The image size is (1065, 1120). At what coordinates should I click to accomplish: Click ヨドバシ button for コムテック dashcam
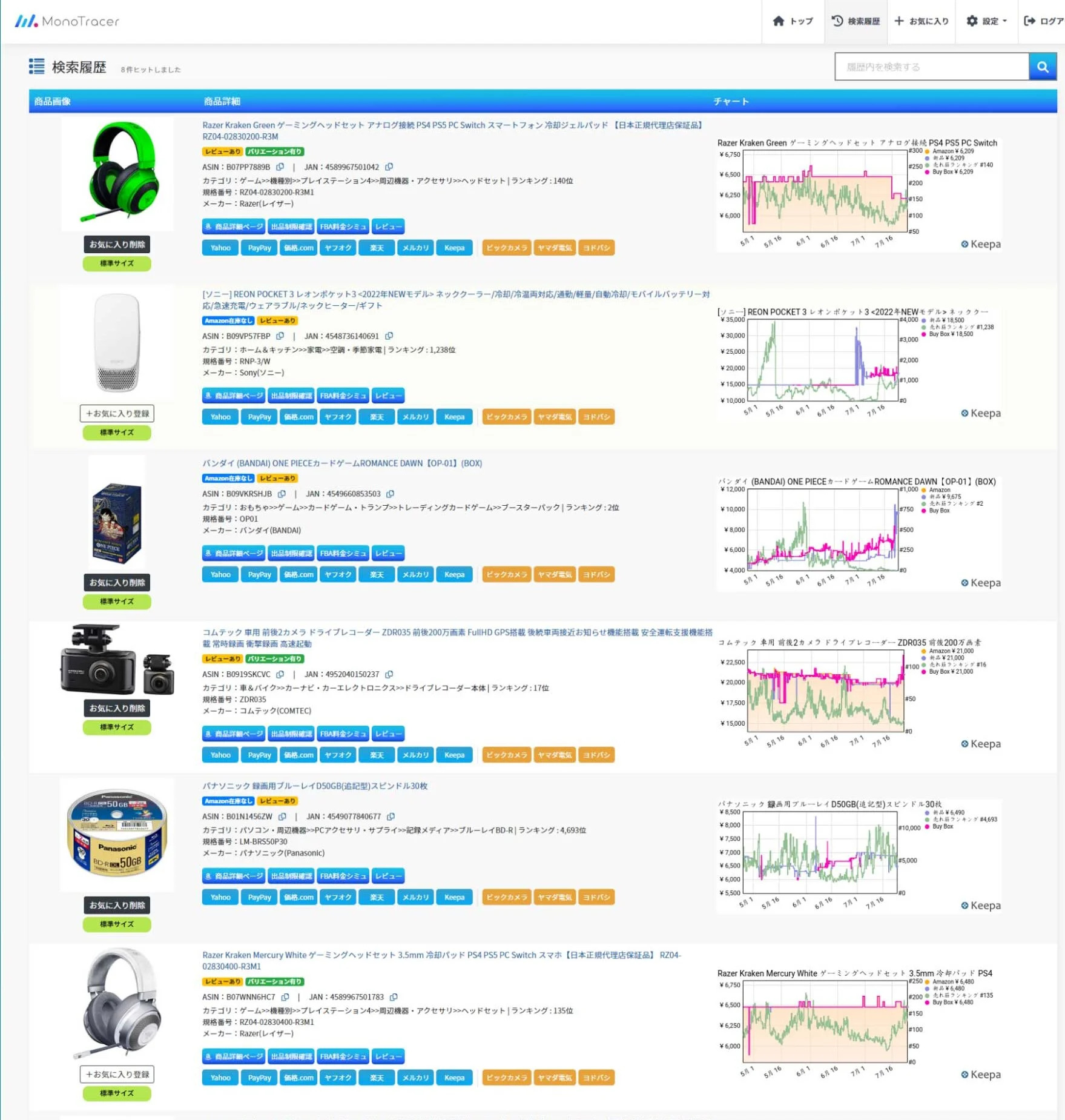596,755
